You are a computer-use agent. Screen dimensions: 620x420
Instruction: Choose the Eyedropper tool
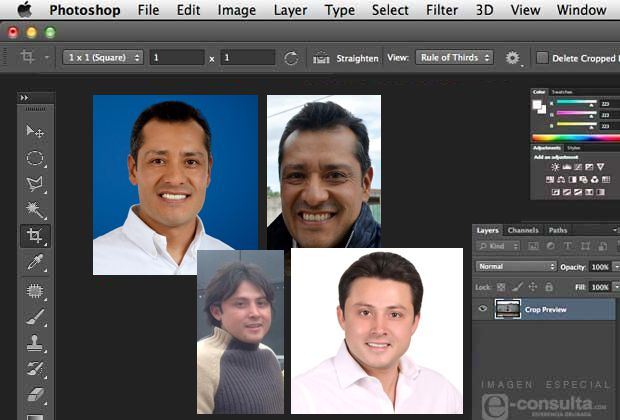point(35,262)
